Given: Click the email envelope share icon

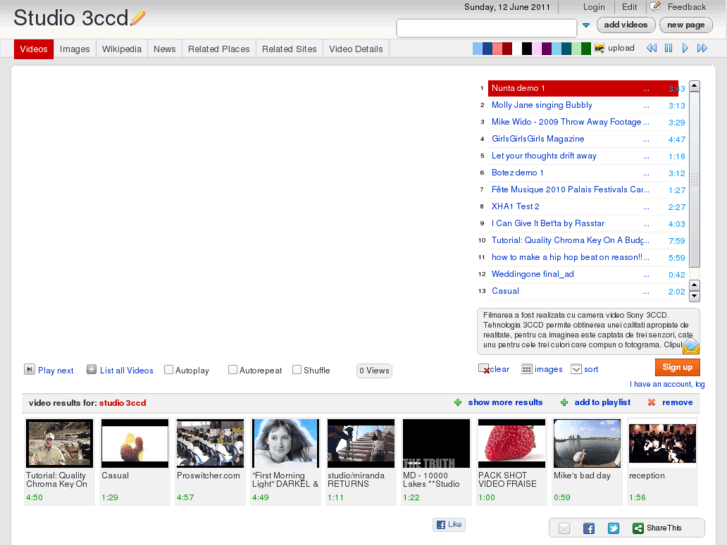Looking at the screenshot, I should pyautogui.click(x=564, y=528).
